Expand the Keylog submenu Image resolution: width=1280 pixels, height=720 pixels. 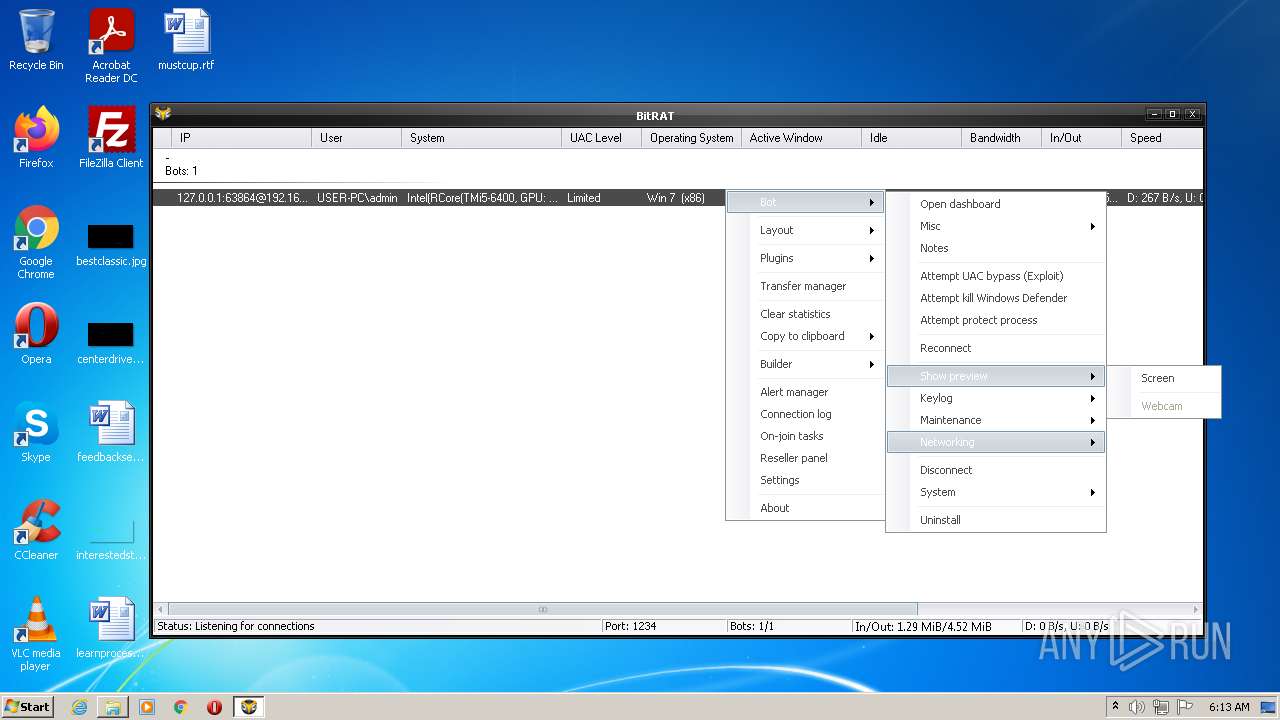pos(996,398)
